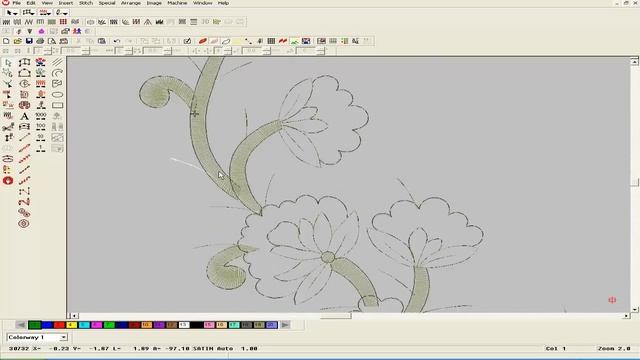Click the Open folder icon

(x=18, y=41)
